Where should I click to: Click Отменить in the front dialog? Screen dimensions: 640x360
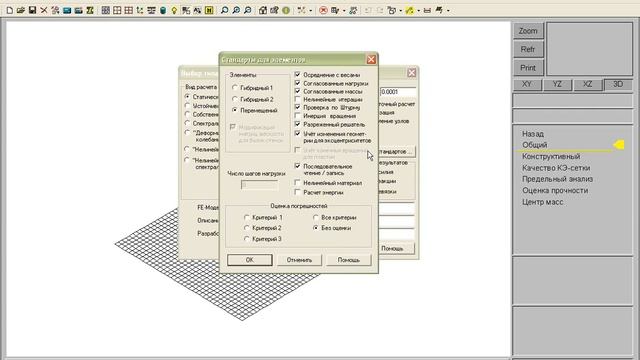[299, 260]
